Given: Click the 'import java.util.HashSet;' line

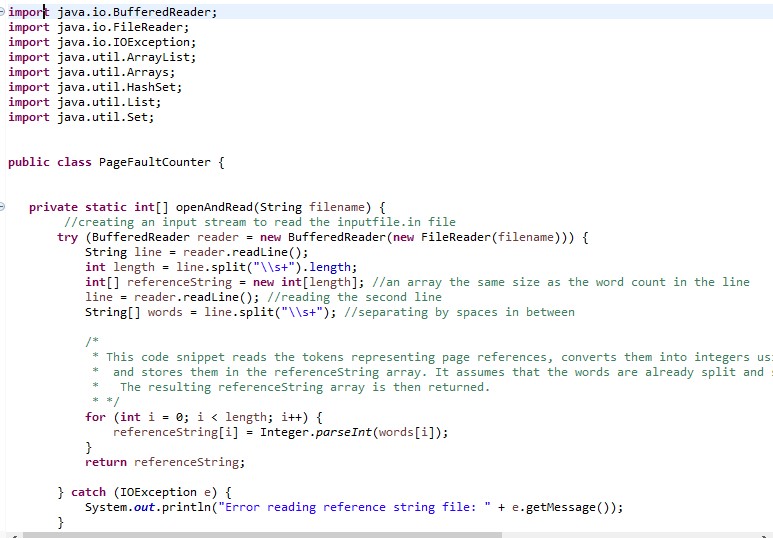Looking at the screenshot, I should tap(95, 87).
